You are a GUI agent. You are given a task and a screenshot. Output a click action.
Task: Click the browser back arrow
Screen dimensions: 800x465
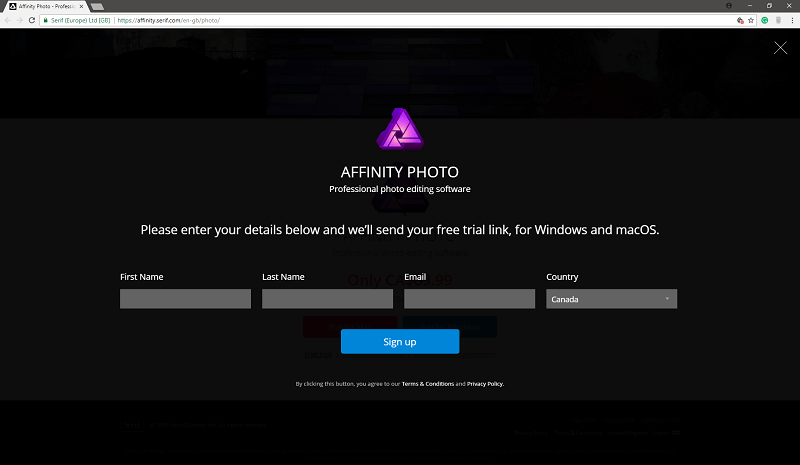(x=8, y=20)
